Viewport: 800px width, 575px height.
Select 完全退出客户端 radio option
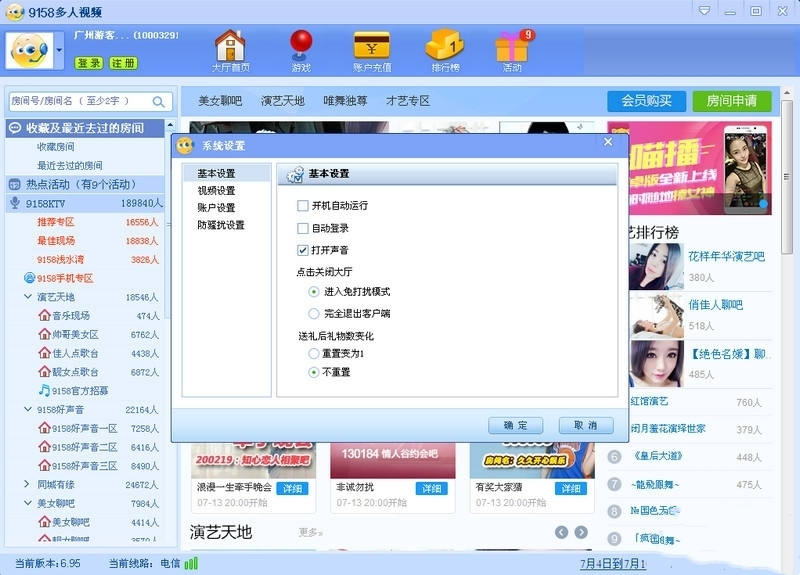coord(313,313)
